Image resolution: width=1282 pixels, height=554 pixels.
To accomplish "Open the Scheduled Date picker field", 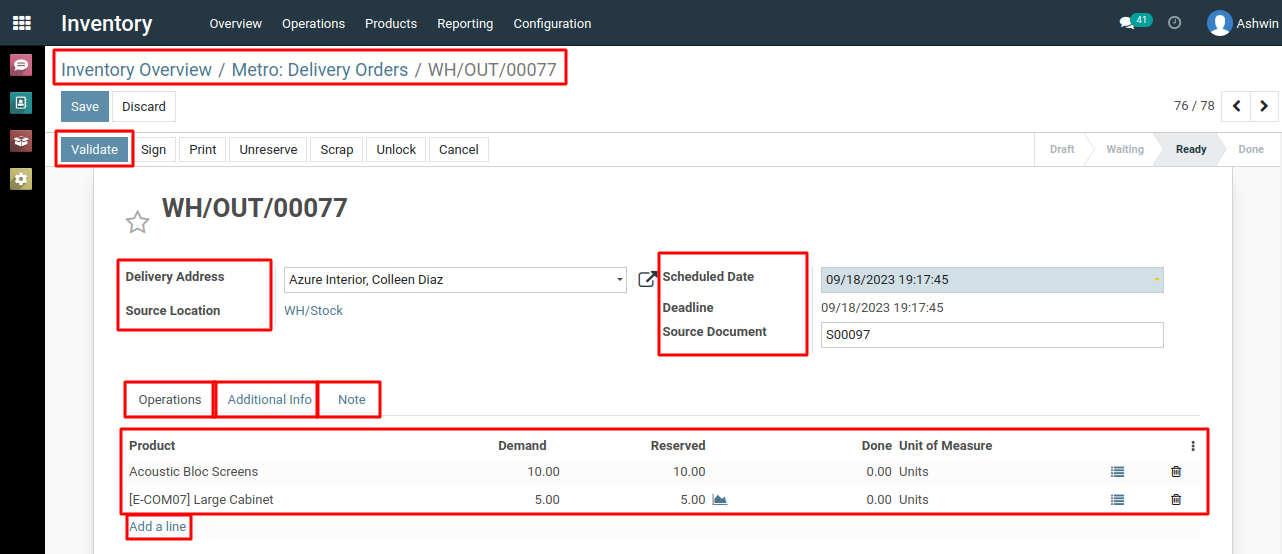I will click(992, 280).
